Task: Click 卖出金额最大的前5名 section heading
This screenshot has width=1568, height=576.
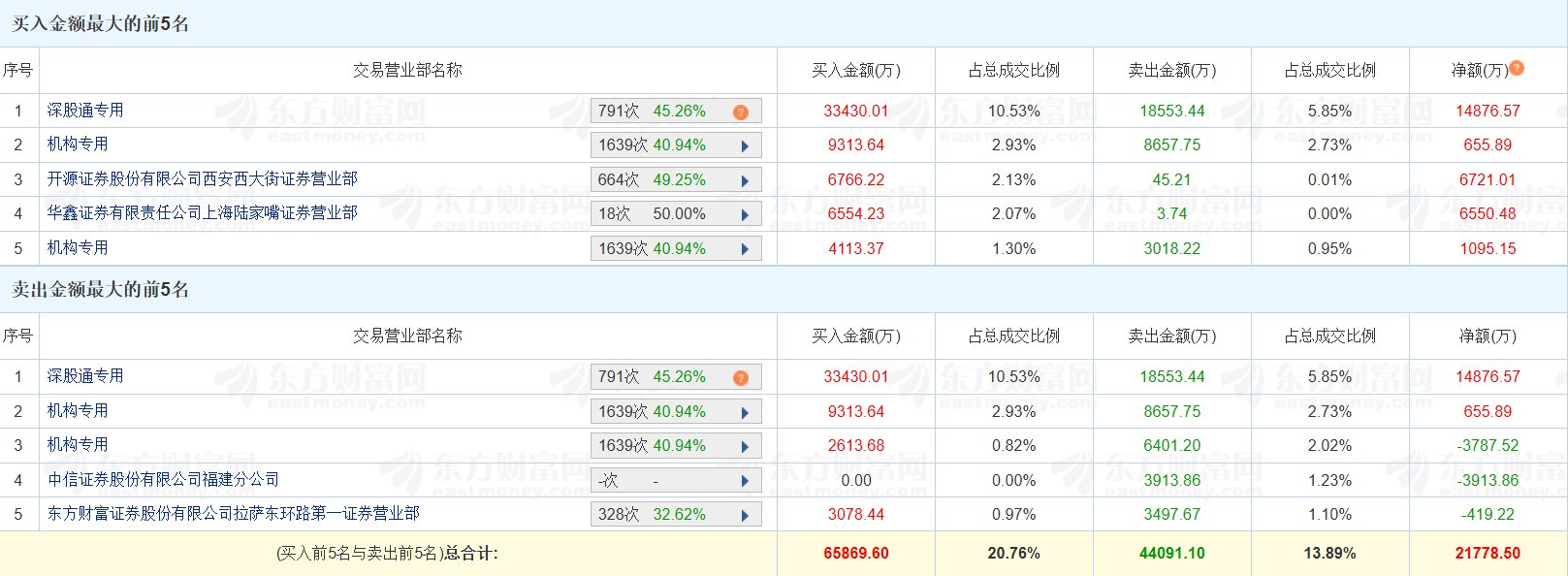Action: [100, 290]
